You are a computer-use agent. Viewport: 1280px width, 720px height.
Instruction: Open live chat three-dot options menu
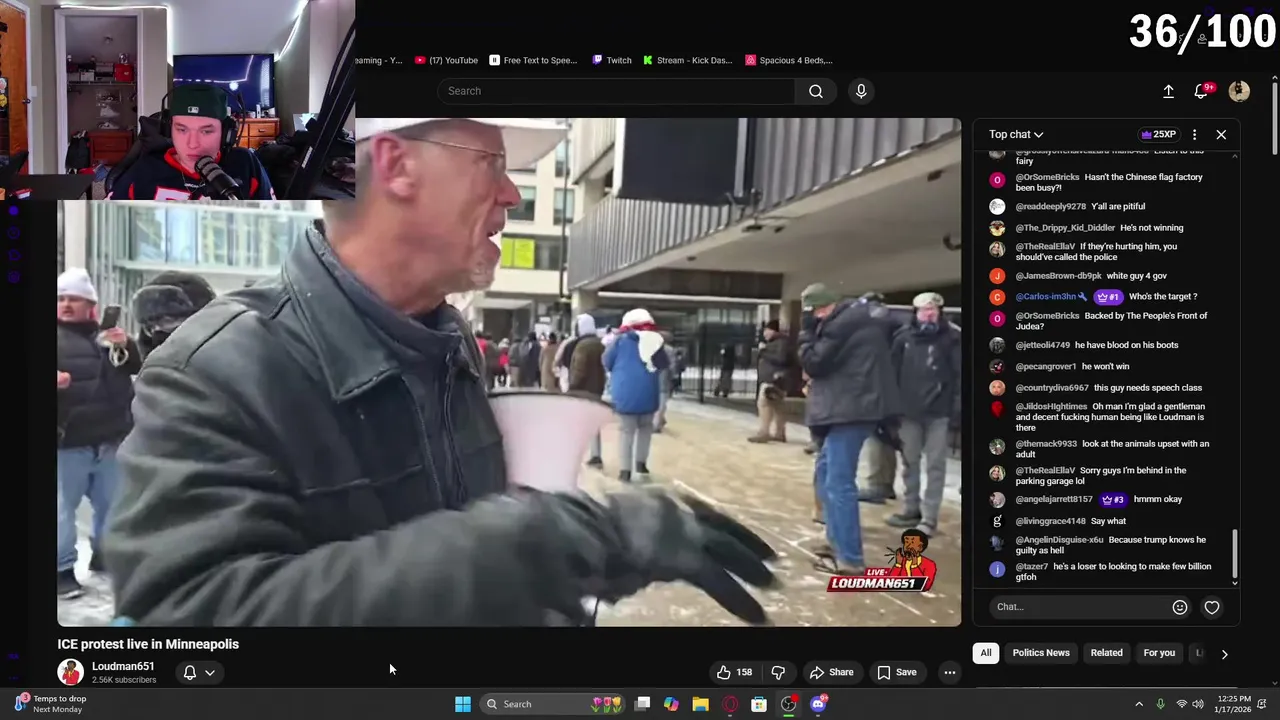(x=1194, y=134)
